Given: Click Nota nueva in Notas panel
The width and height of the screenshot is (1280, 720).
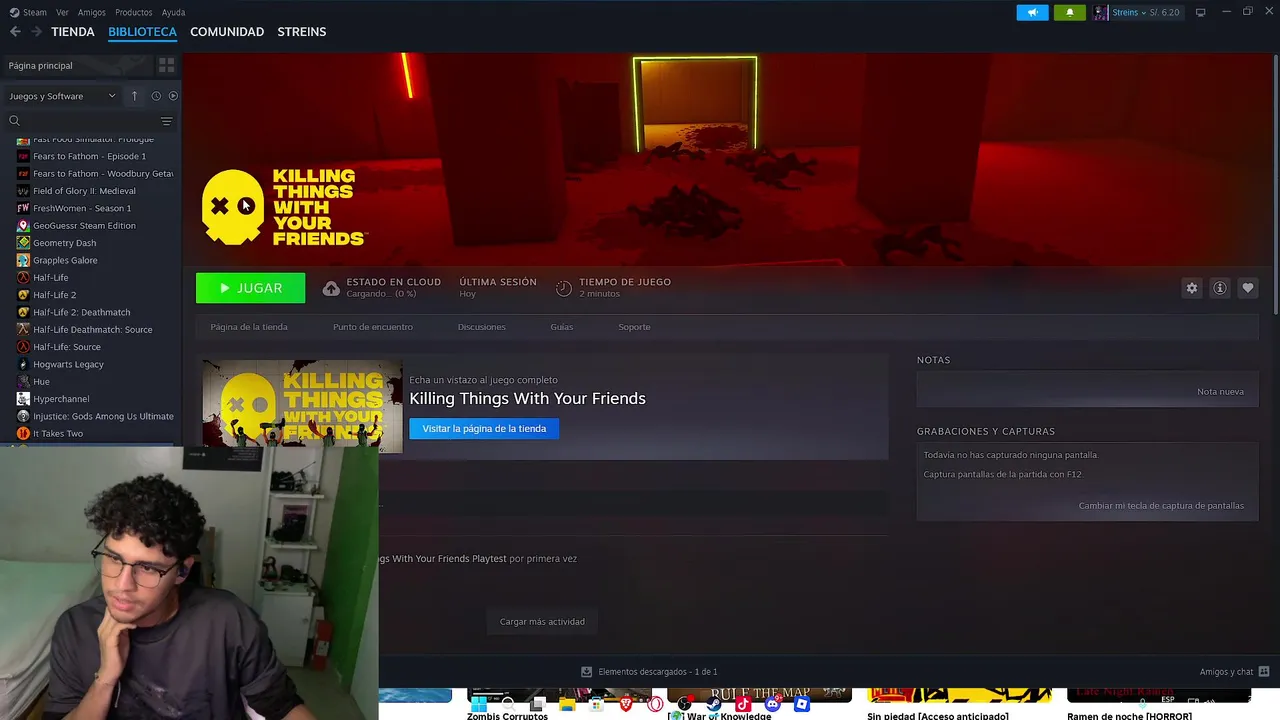Looking at the screenshot, I should 1220,392.
